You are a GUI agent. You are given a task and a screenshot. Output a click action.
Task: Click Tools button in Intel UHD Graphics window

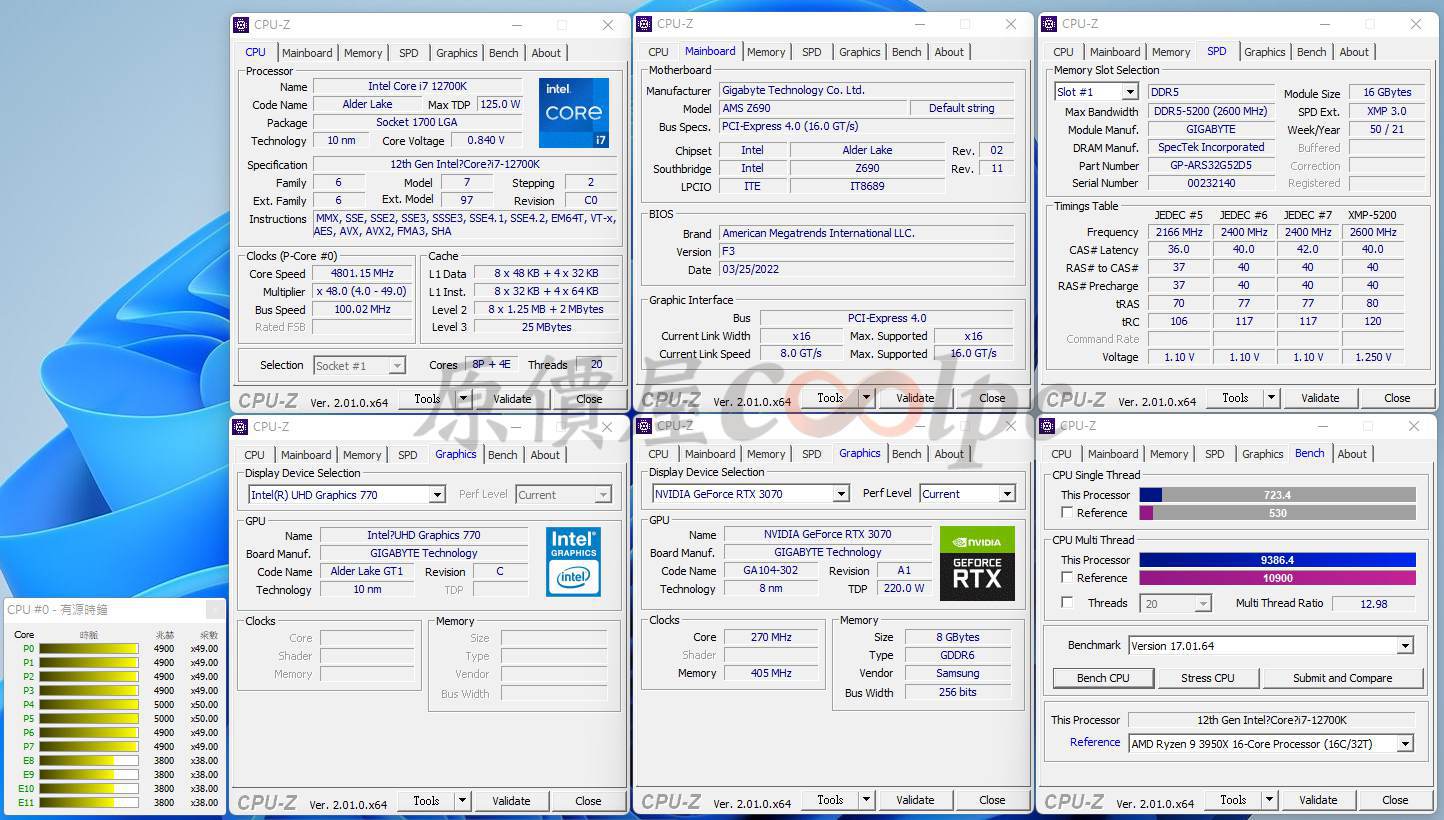(426, 801)
